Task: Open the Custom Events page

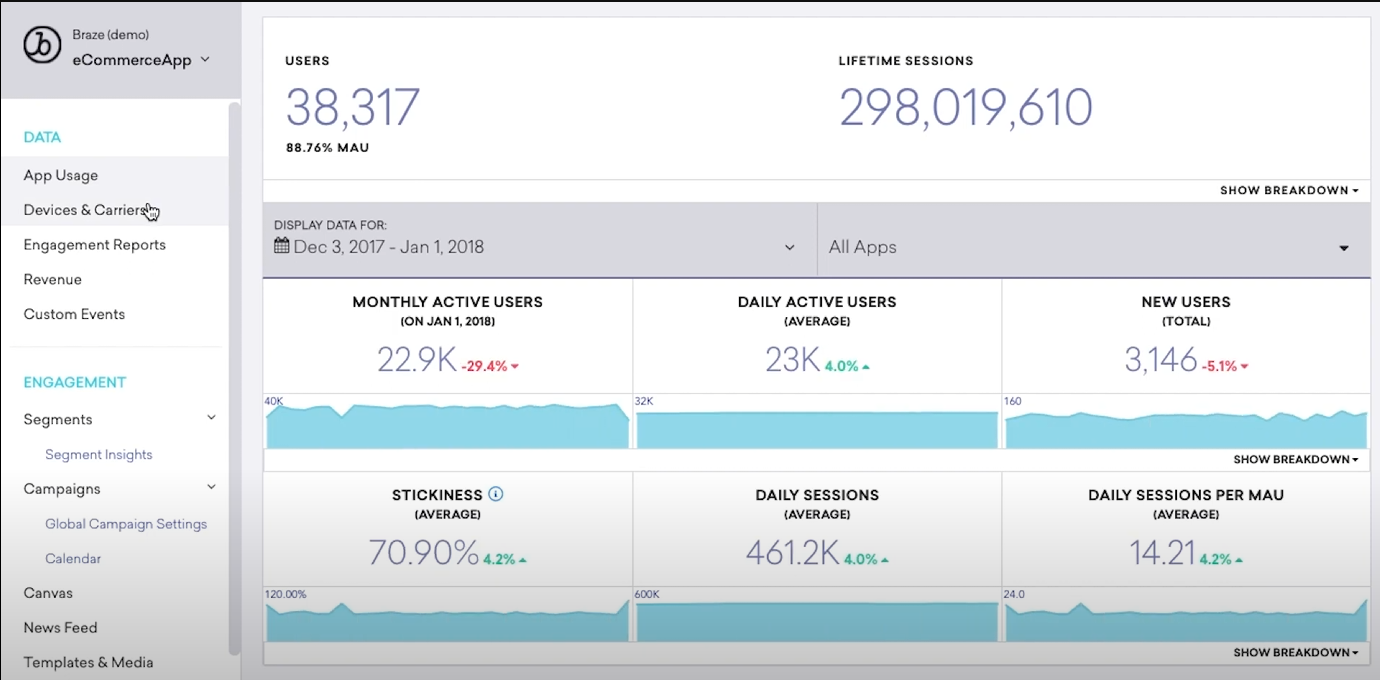Action: pyautogui.click(x=74, y=314)
